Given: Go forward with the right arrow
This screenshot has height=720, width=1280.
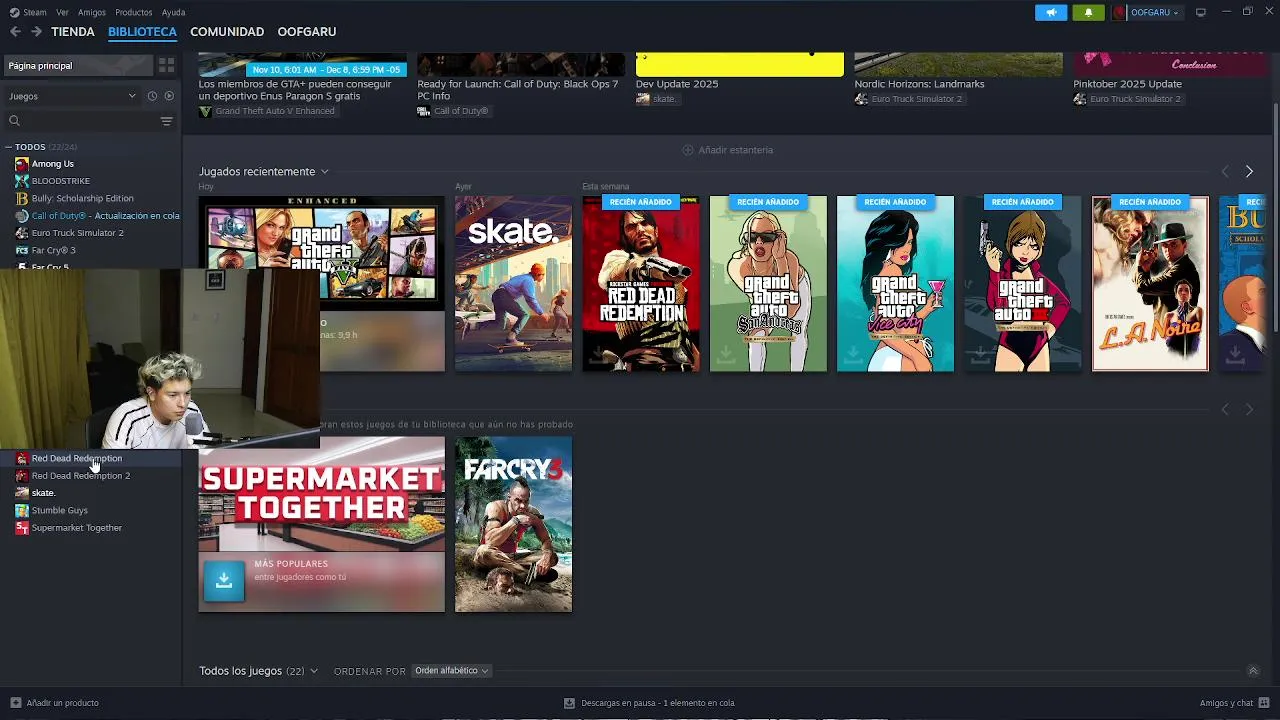Looking at the screenshot, I should point(36,32).
